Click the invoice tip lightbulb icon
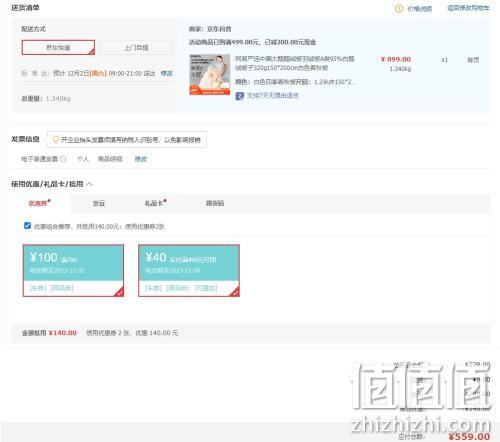 [x=56, y=140]
